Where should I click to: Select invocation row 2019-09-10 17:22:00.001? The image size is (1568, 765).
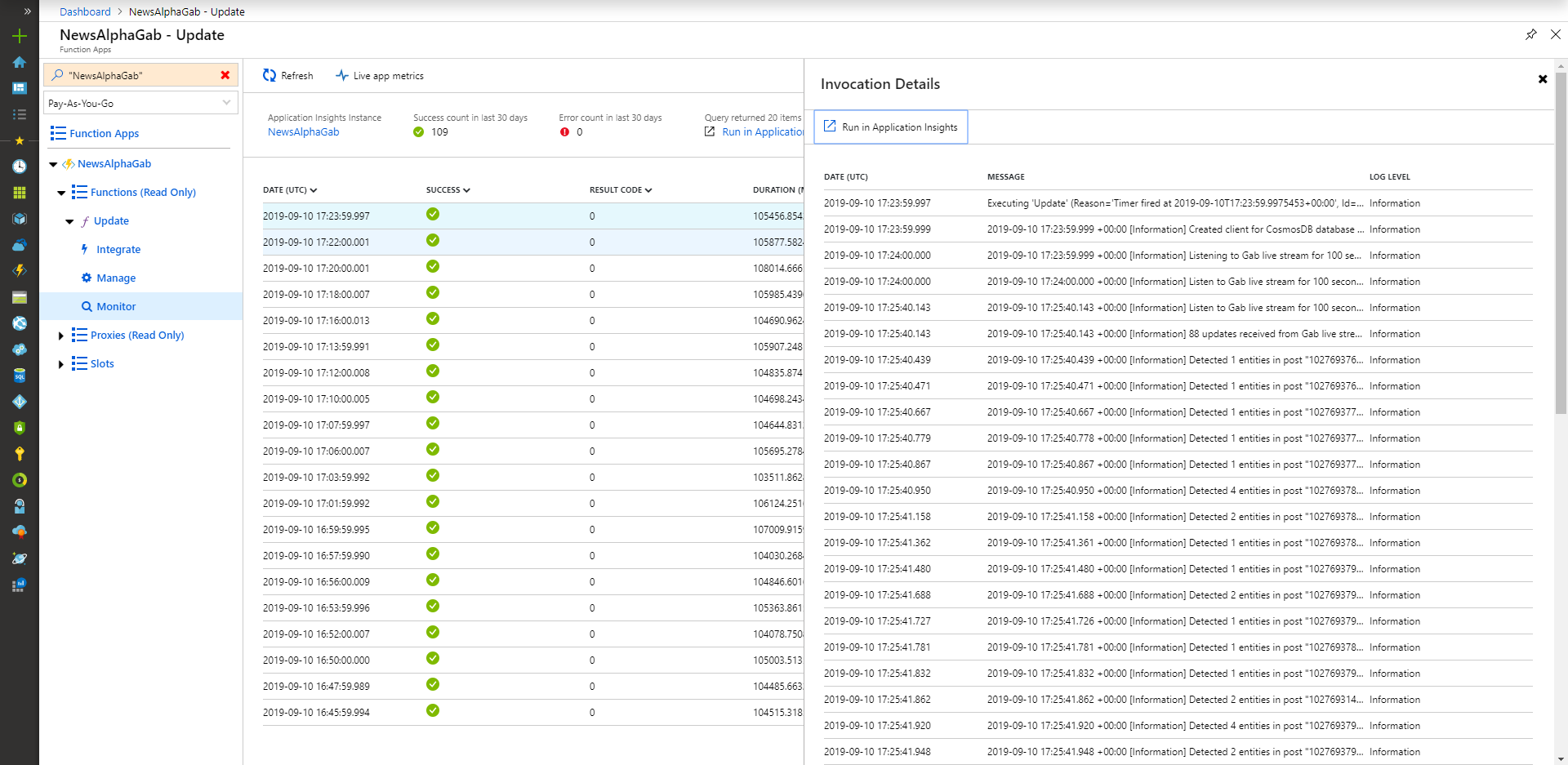tap(532, 242)
